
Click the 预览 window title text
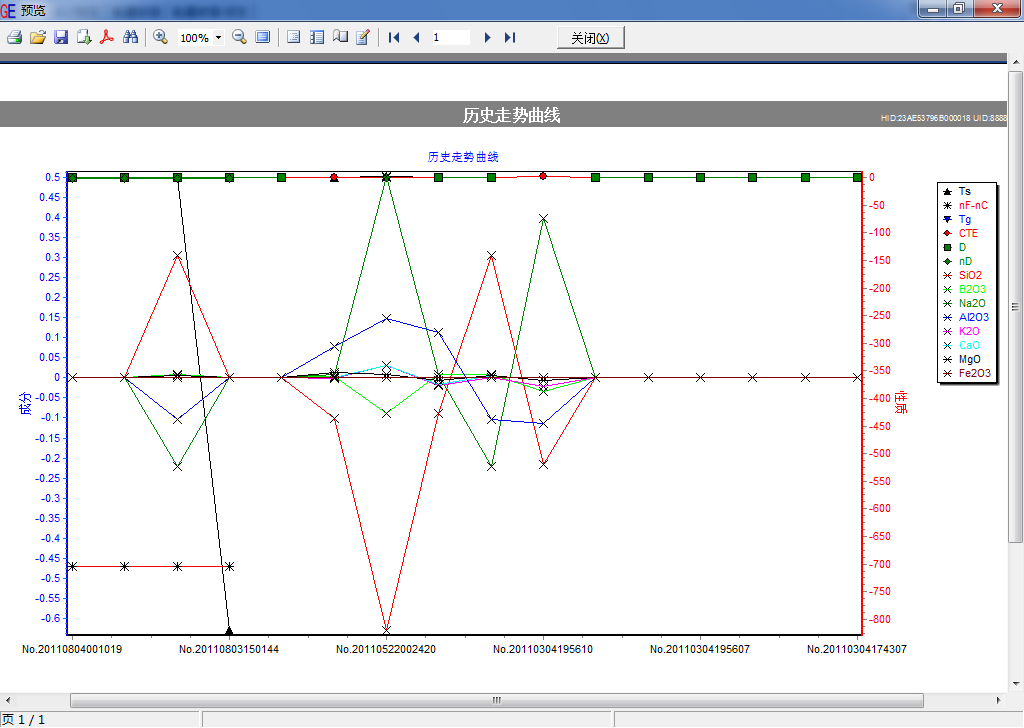33,10
